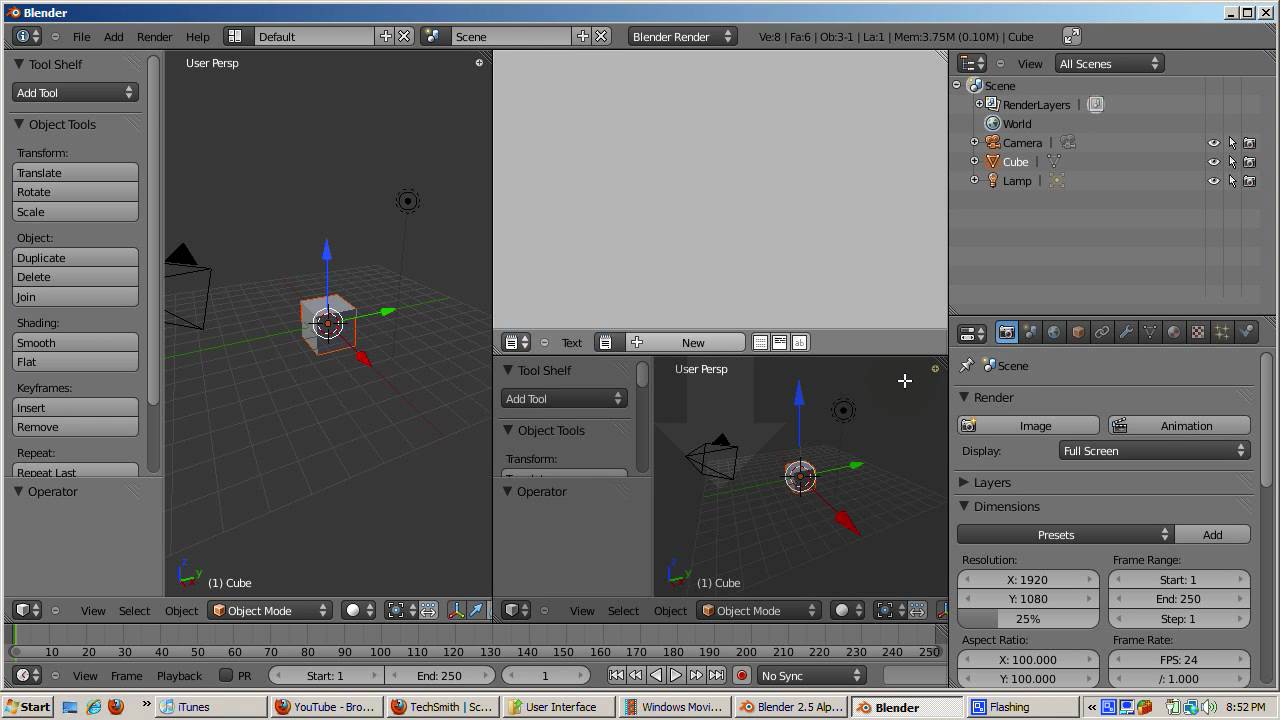
Task: Open the Scene properties tab icon
Action: coord(1030,333)
